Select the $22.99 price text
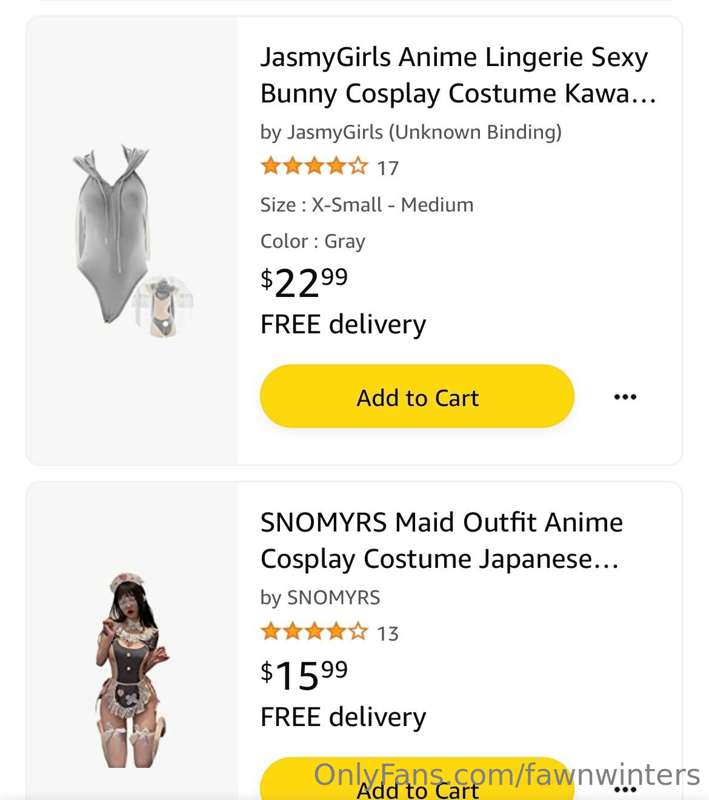This screenshot has height=800, width=709. [304, 283]
